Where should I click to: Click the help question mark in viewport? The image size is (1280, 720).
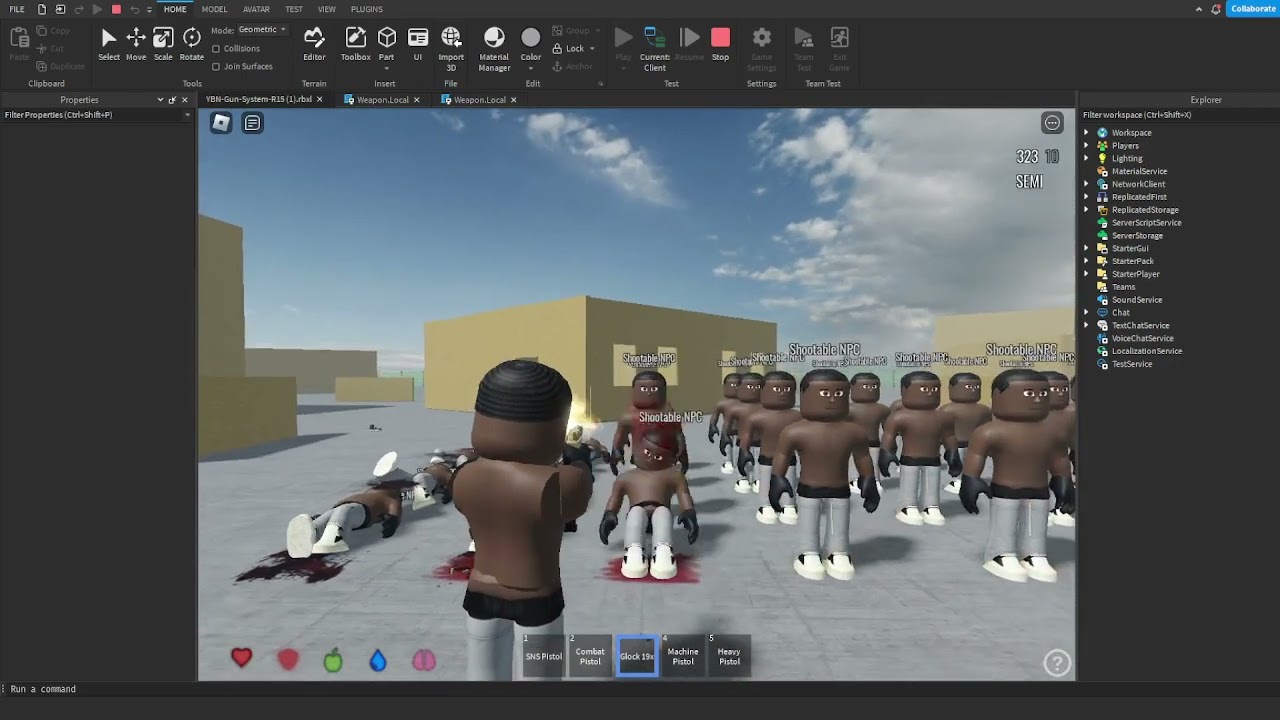click(x=1057, y=662)
